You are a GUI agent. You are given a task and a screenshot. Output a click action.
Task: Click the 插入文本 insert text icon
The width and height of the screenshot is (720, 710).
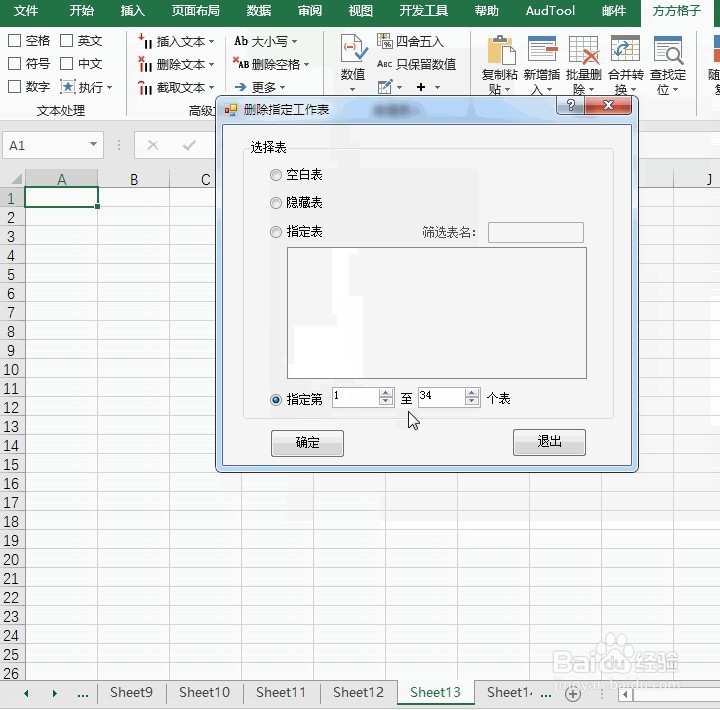point(145,41)
